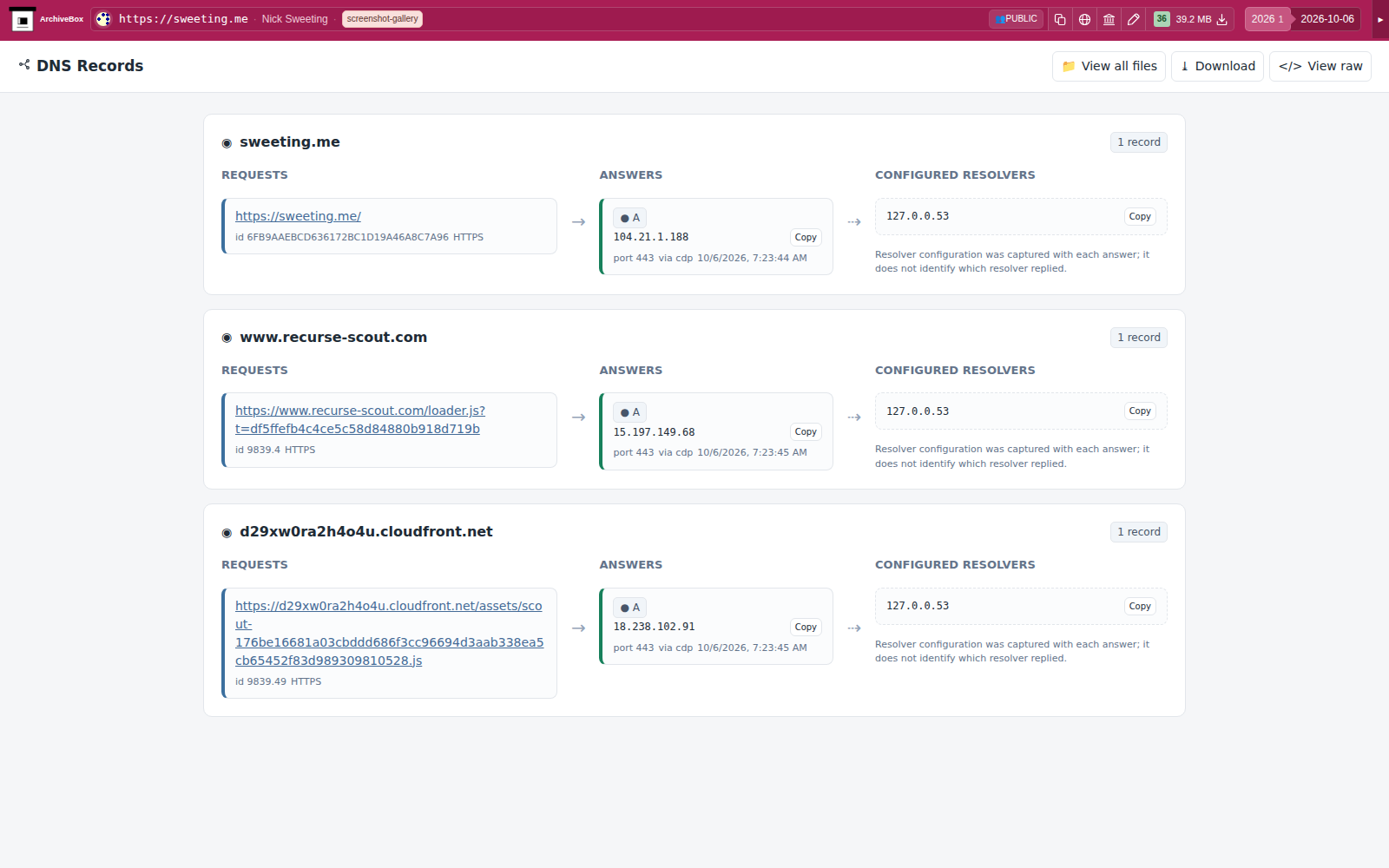The width and height of the screenshot is (1389, 868).
Task: Click the green 36 files badge
Action: coord(1162,19)
